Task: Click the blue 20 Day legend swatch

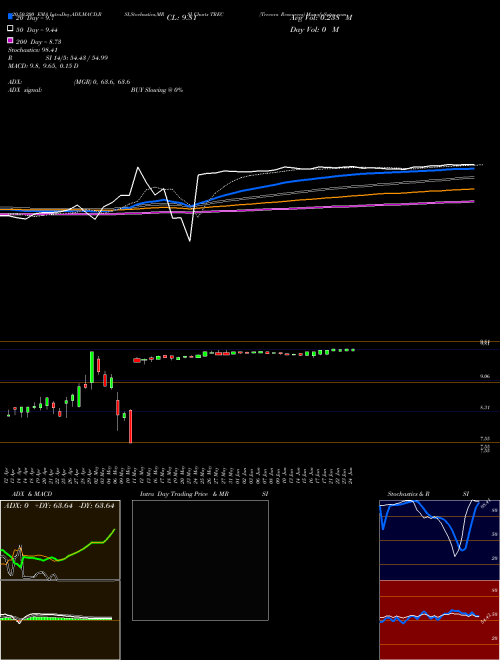Action: pyautogui.click(x=10, y=16)
